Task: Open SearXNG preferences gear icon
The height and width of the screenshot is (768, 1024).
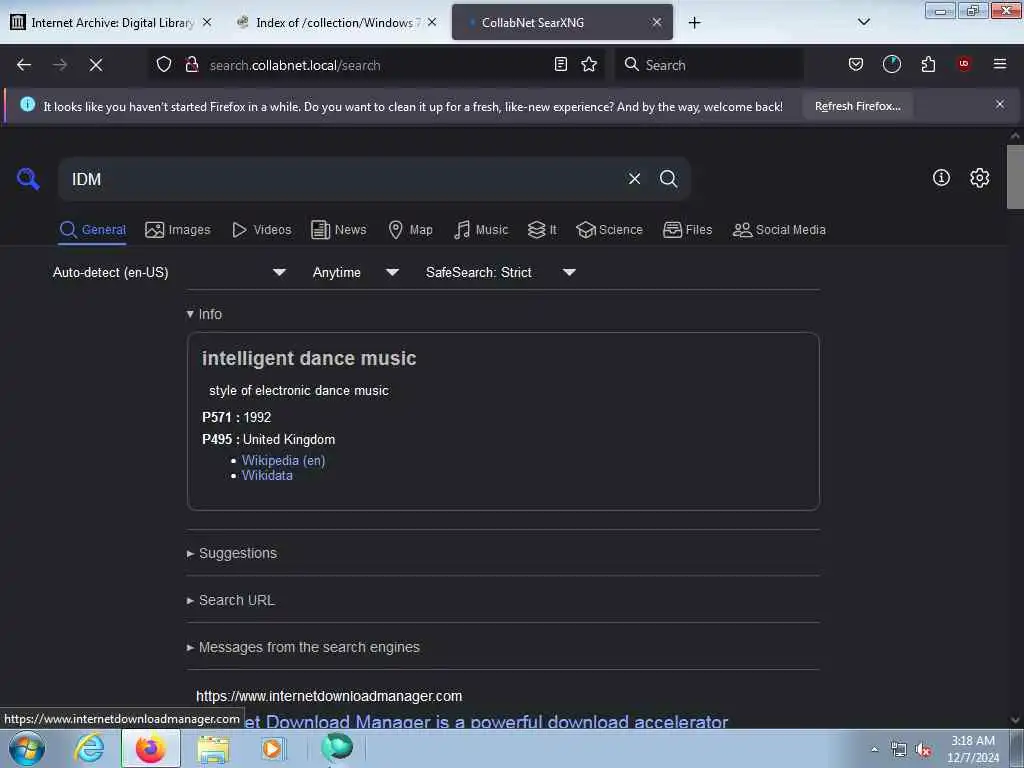Action: pos(979,178)
